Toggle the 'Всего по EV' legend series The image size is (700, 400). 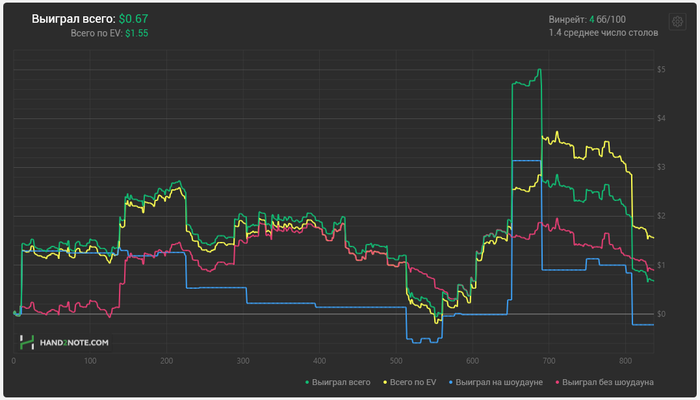click(x=410, y=383)
